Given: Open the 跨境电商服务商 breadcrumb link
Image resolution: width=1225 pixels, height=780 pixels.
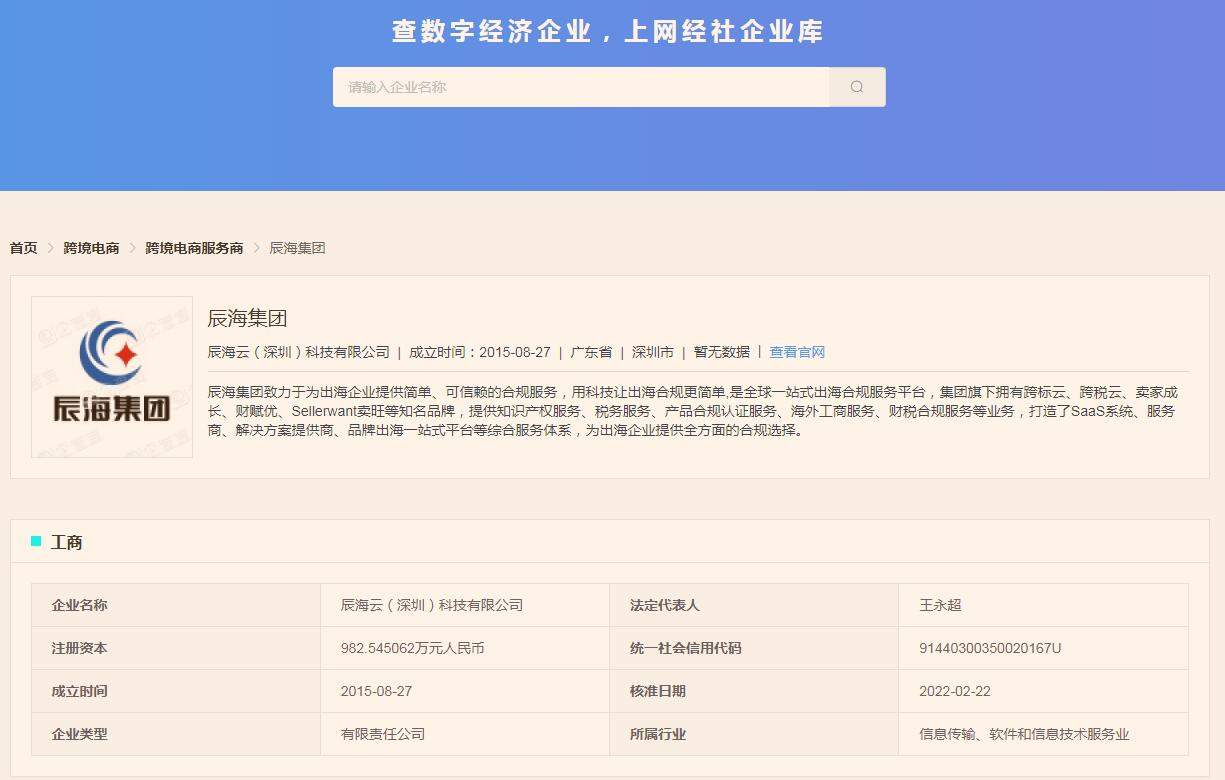Looking at the screenshot, I should 194,248.
